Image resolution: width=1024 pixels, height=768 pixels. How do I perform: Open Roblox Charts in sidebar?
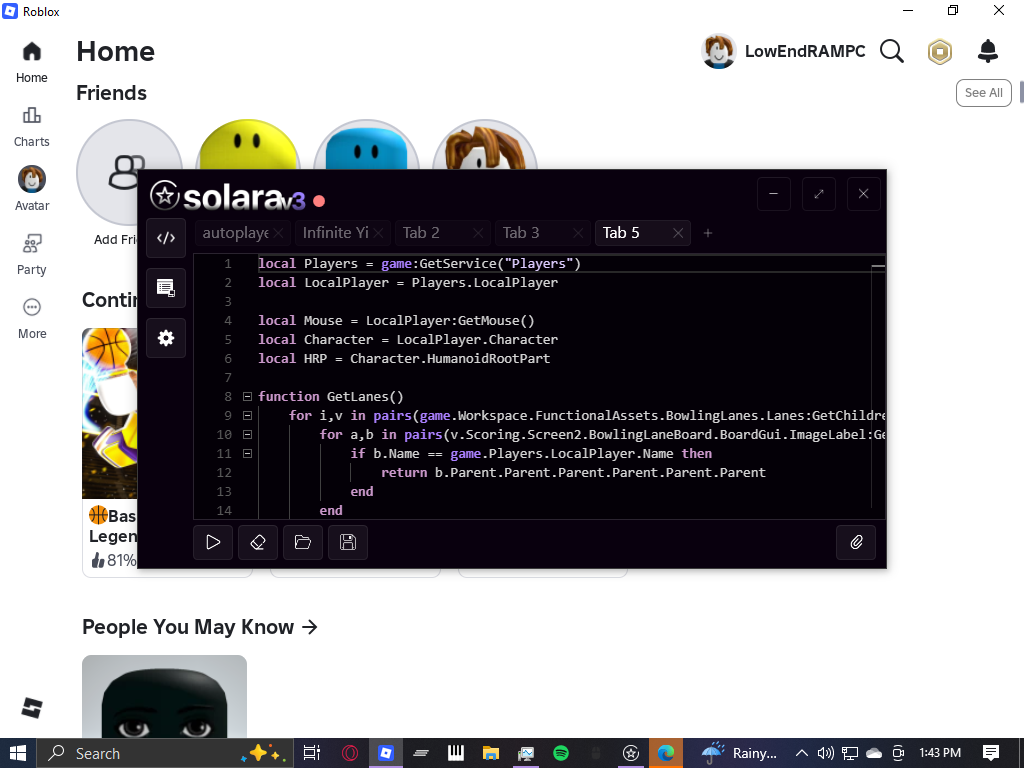pos(31,127)
